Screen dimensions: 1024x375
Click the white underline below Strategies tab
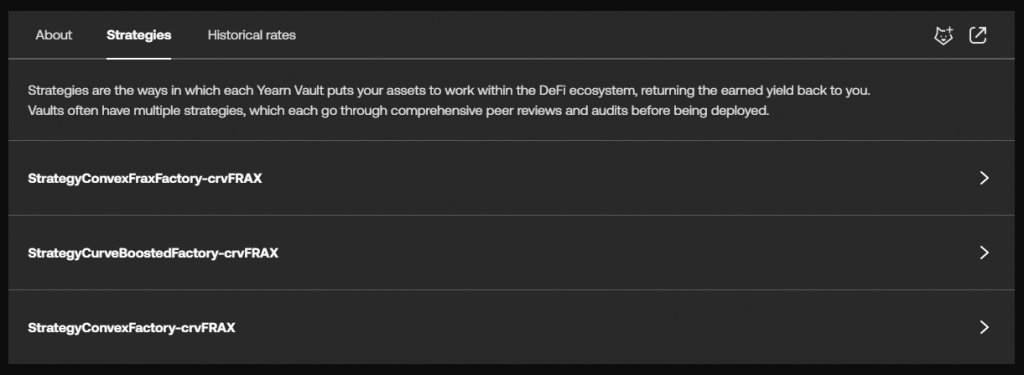pos(138,58)
